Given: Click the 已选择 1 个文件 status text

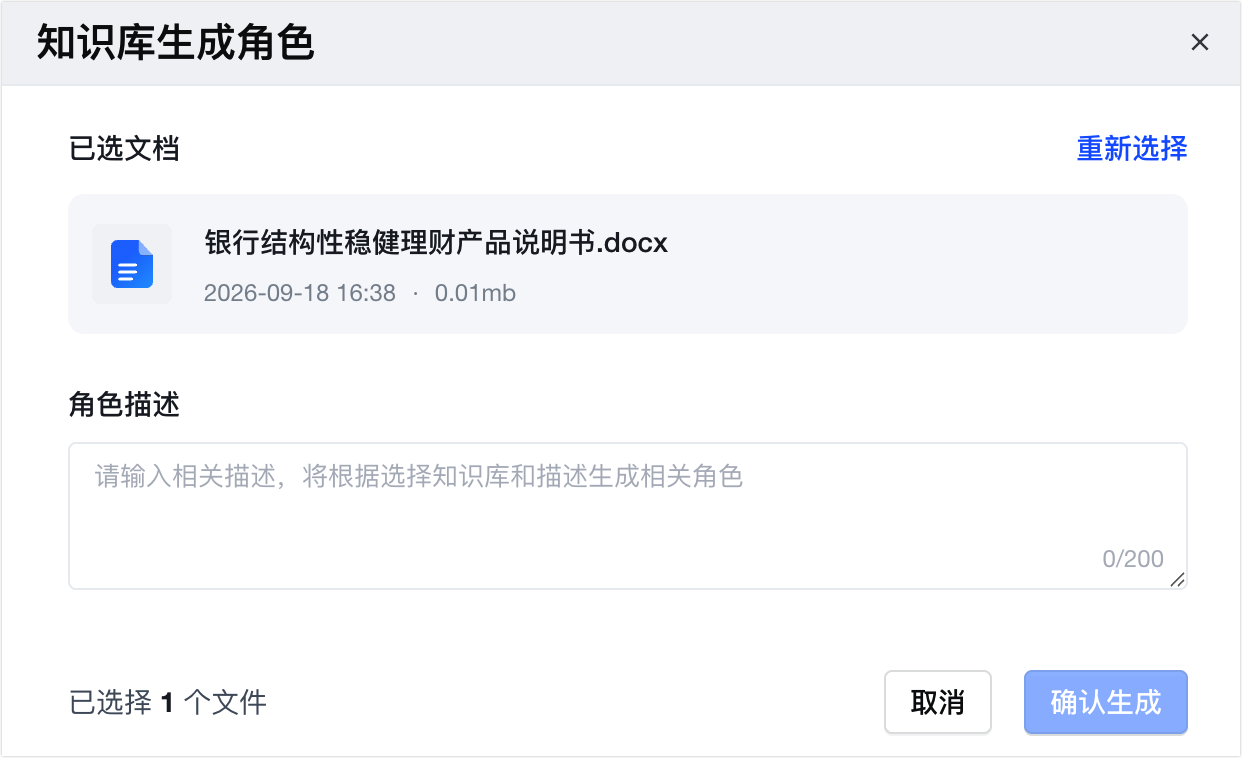Looking at the screenshot, I should (168, 702).
